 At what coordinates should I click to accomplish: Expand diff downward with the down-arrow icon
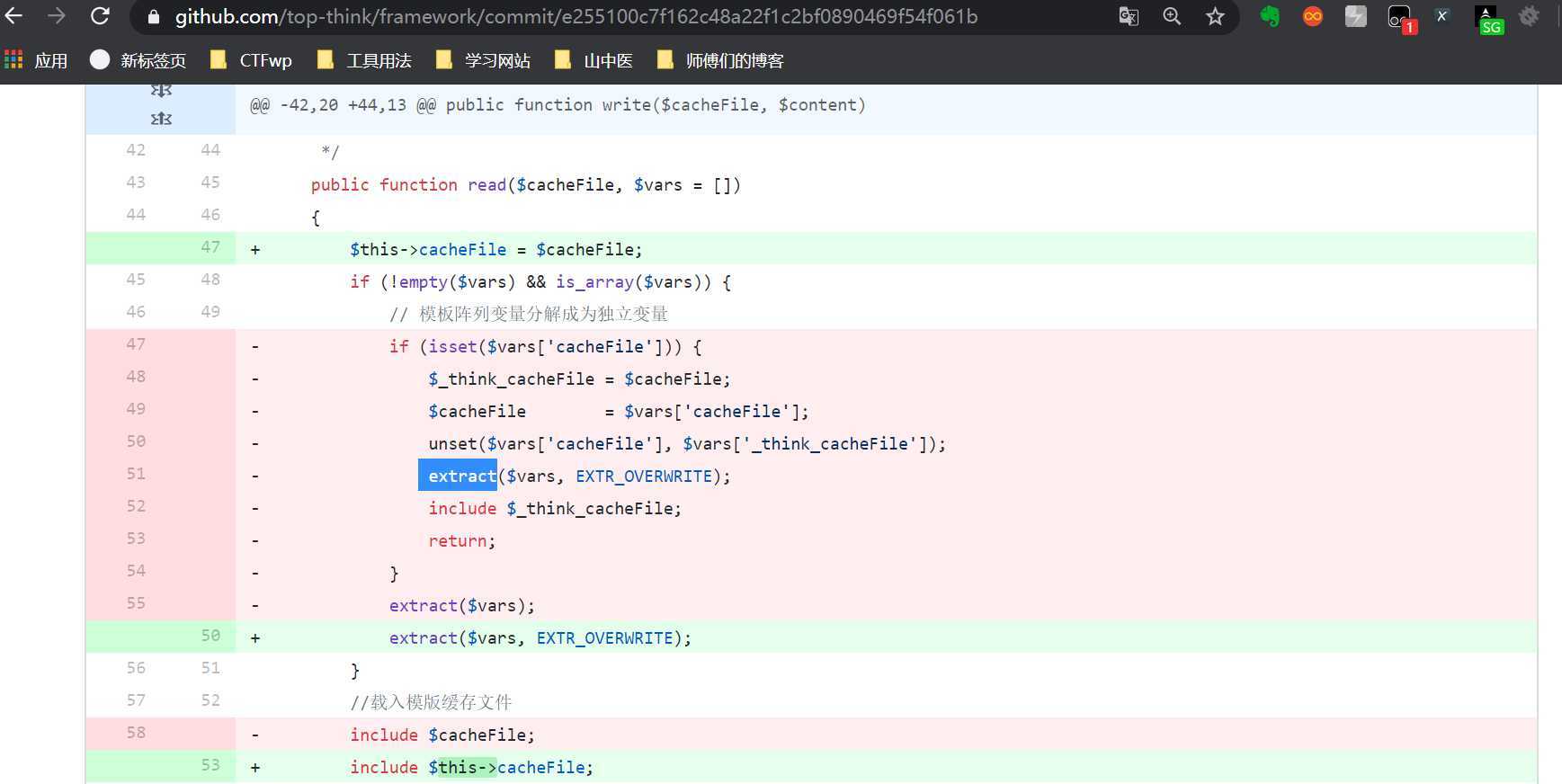[x=161, y=90]
